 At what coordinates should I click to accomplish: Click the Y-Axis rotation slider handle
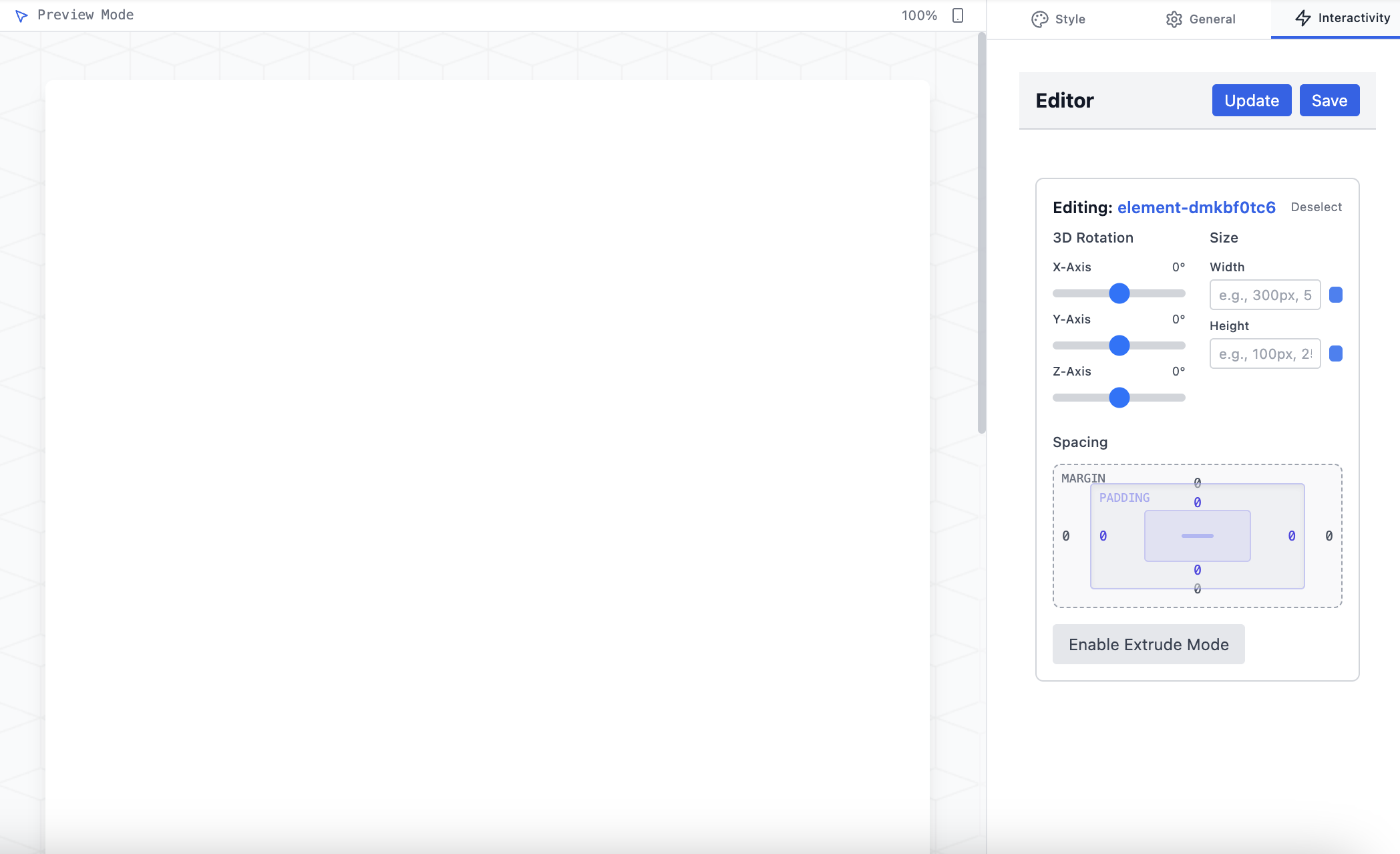point(1119,345)
